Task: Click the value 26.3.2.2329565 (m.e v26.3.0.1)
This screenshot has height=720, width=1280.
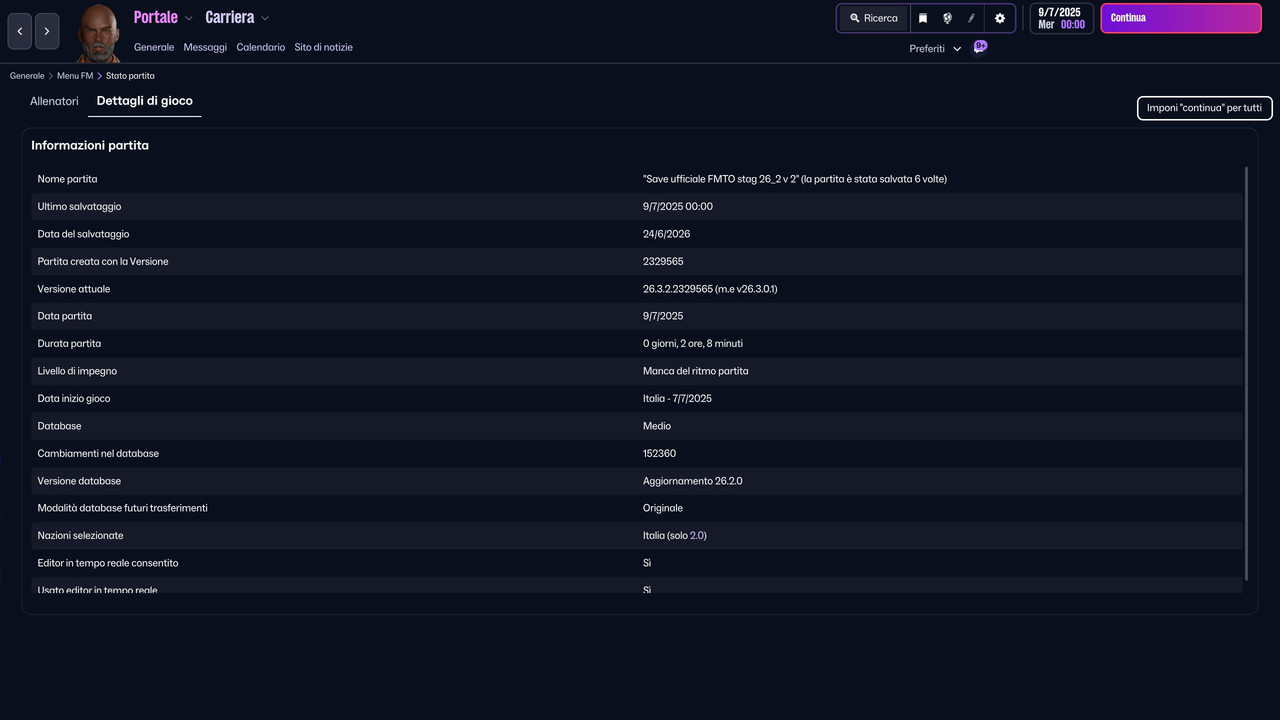Action: pyautogui.click(x=710, y=289)
